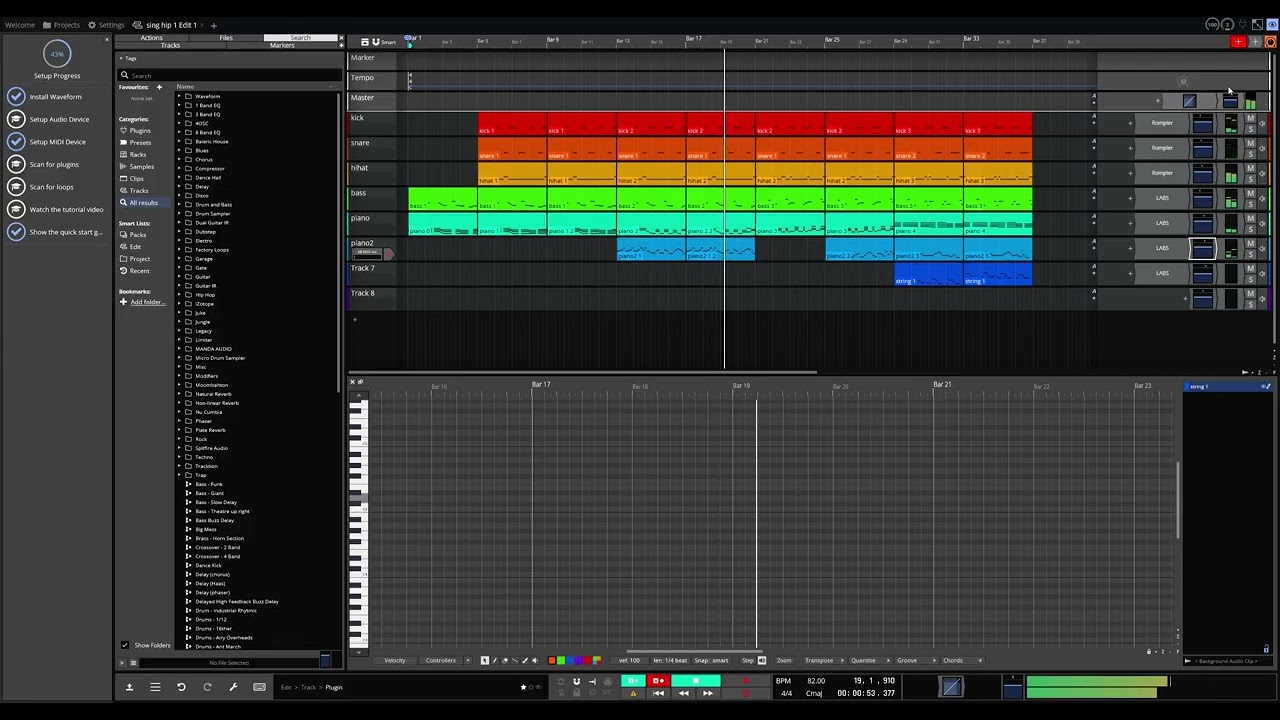
Task: Click Watch the tutorial video
Action: pos(66,209)
